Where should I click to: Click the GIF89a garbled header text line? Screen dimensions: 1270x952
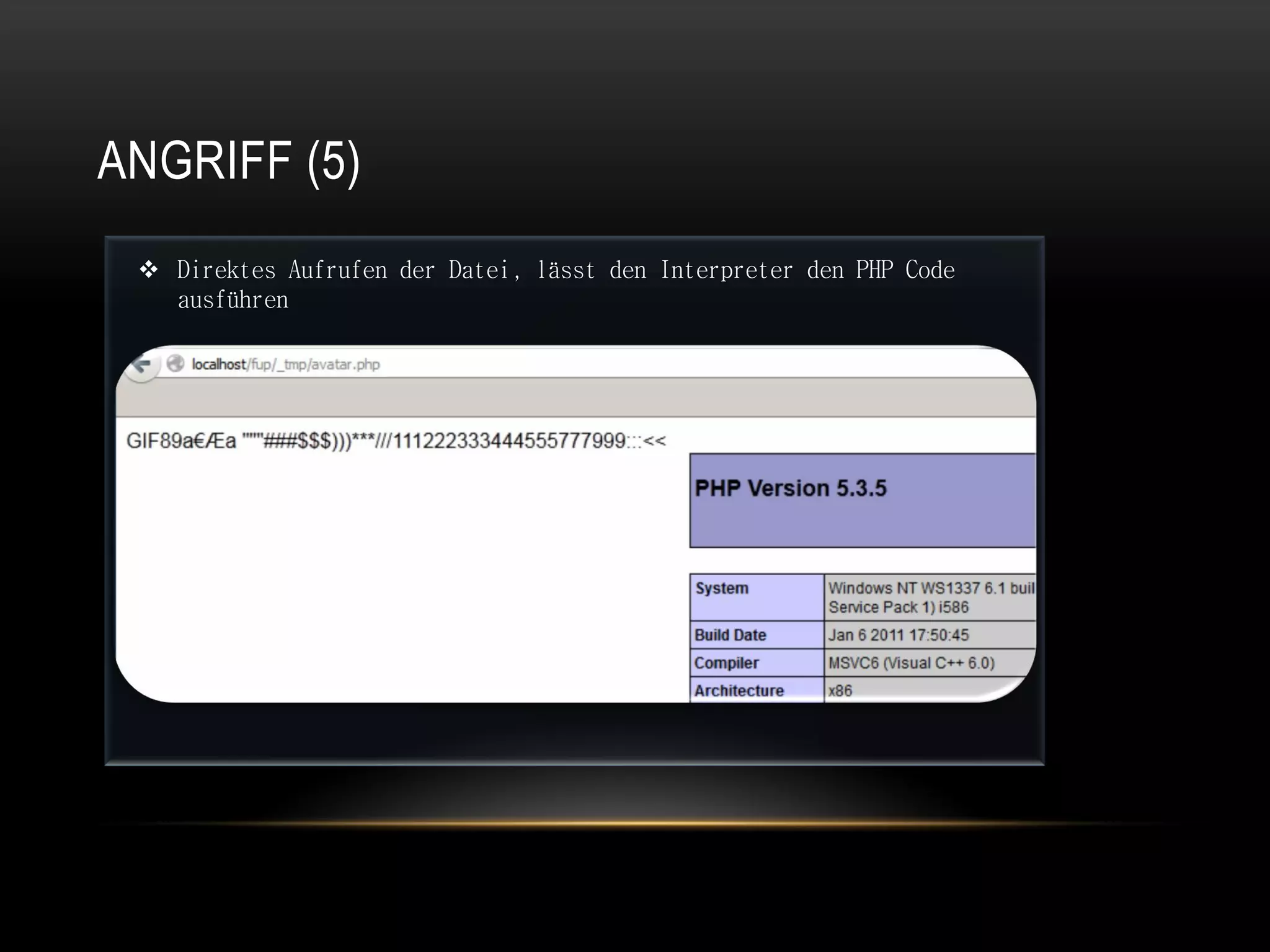(396, 441)
